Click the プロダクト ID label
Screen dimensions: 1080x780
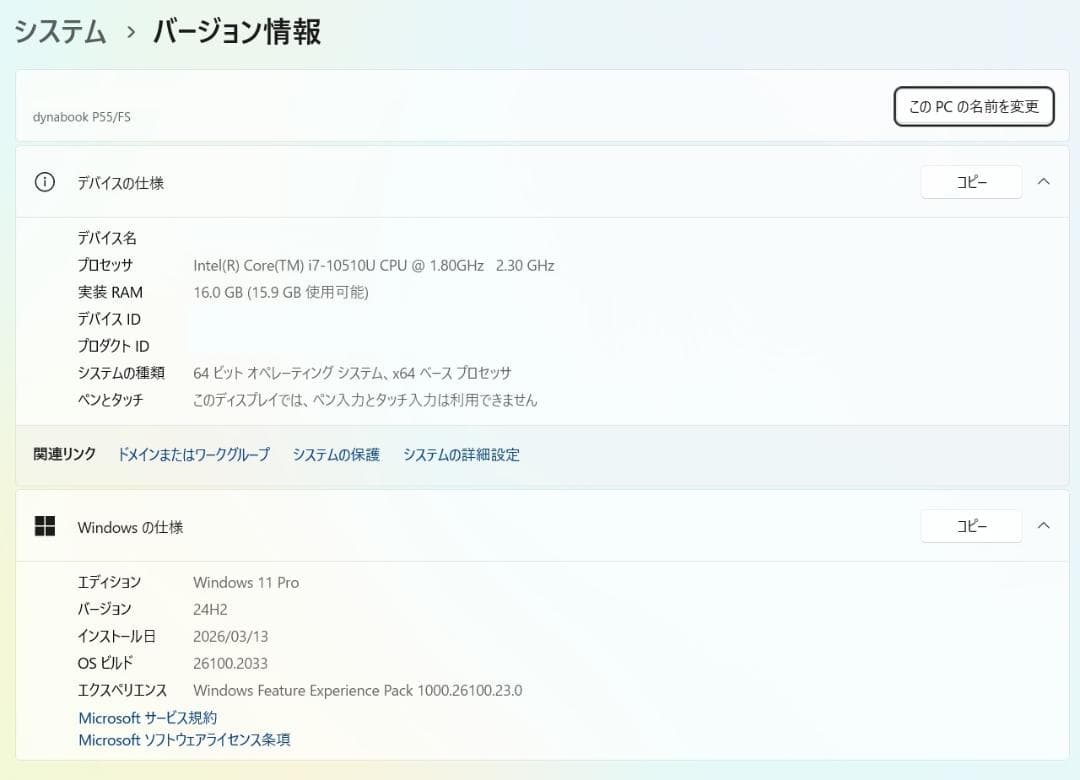pyautogui.click(x=113, y=346)
